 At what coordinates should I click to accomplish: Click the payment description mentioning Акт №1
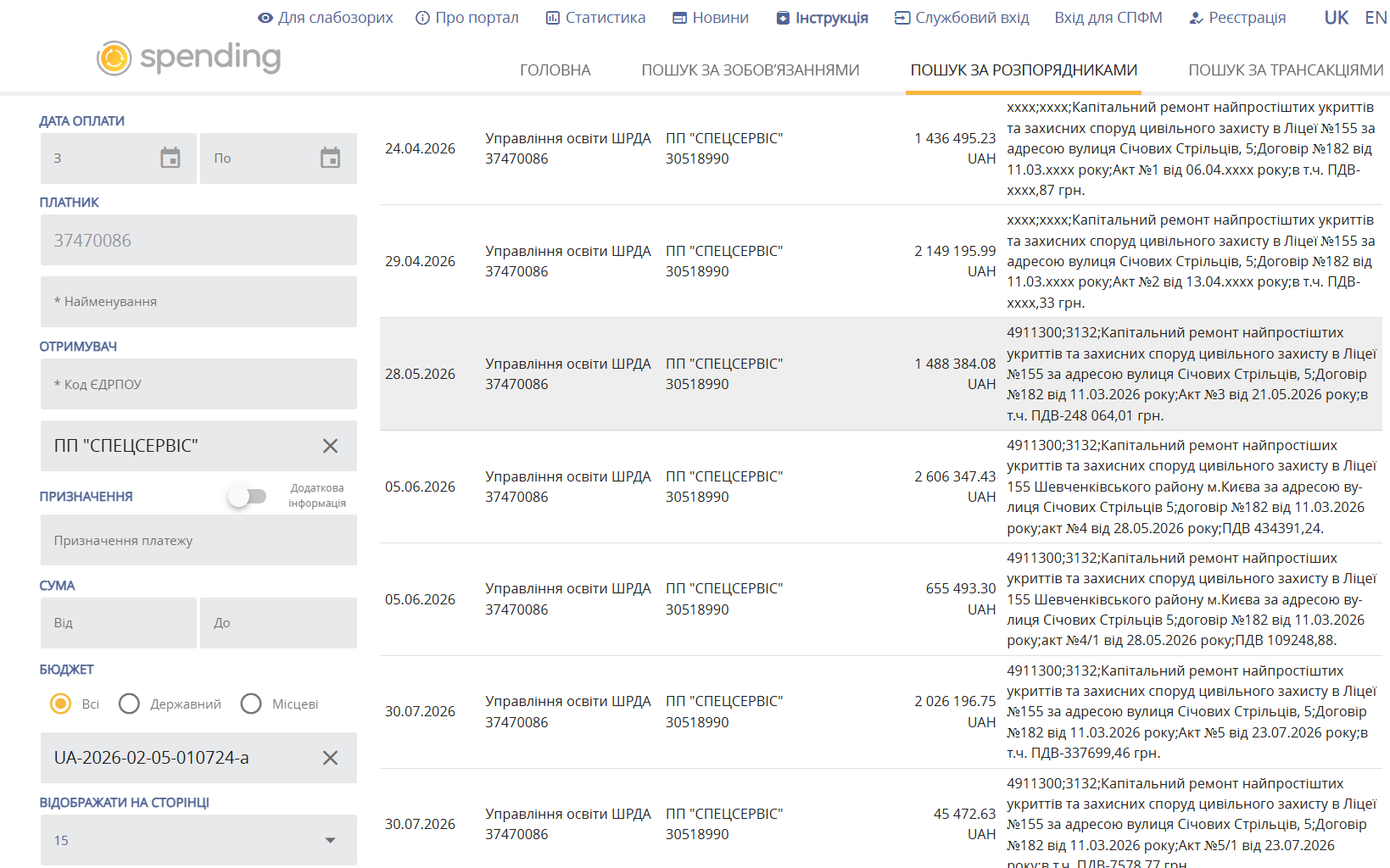(1191, 148)
